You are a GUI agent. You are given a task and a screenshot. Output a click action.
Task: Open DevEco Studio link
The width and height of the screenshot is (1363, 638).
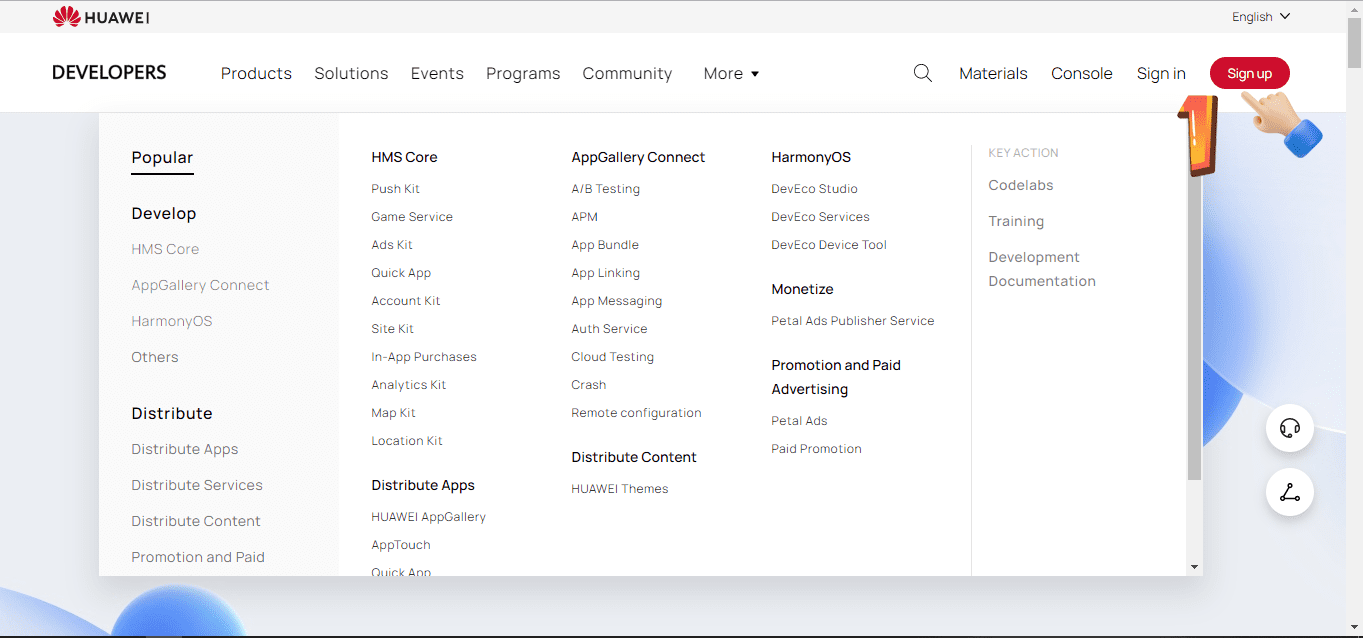click(815, 189)
